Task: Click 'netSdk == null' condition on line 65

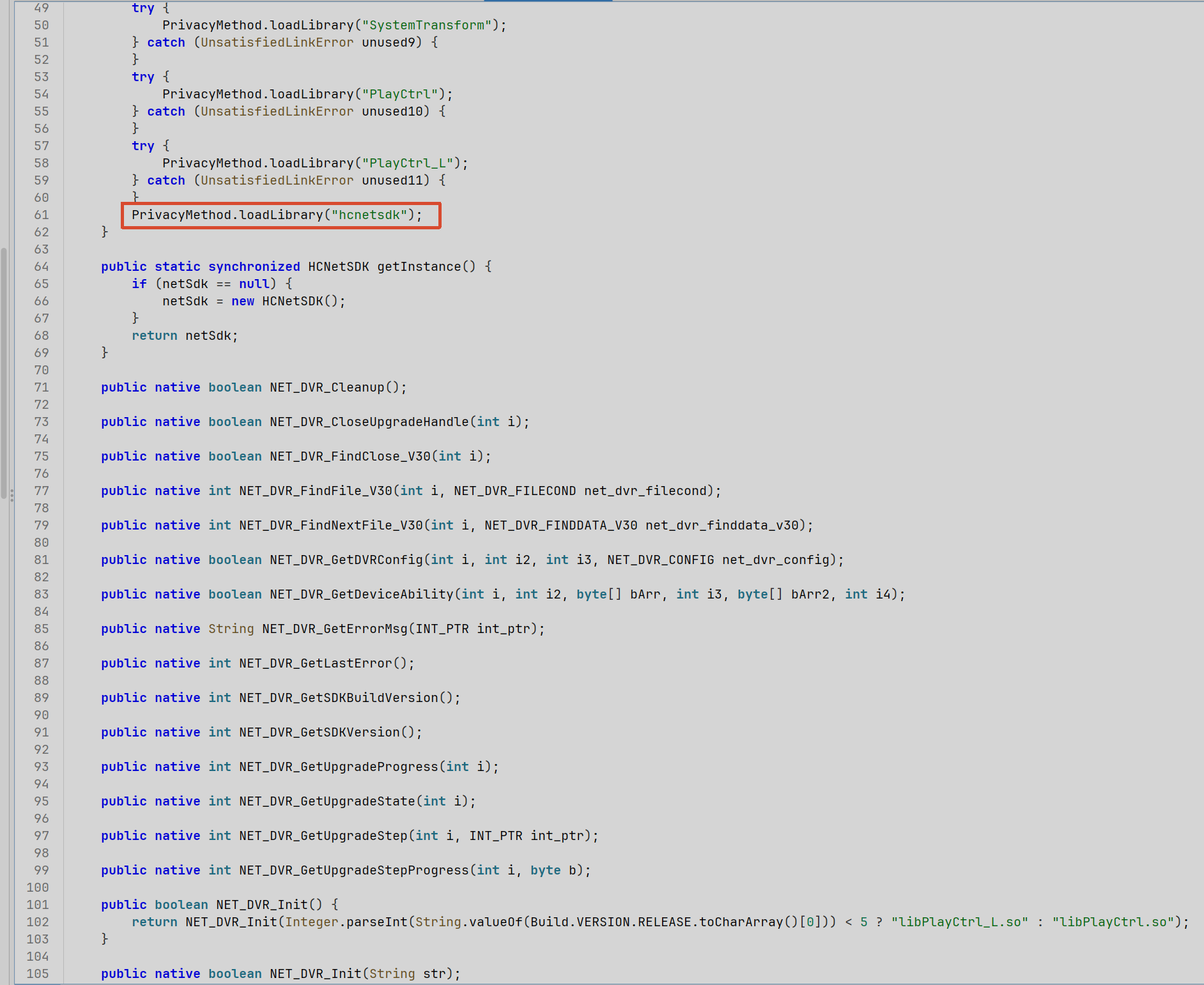Action: [215, 284]
